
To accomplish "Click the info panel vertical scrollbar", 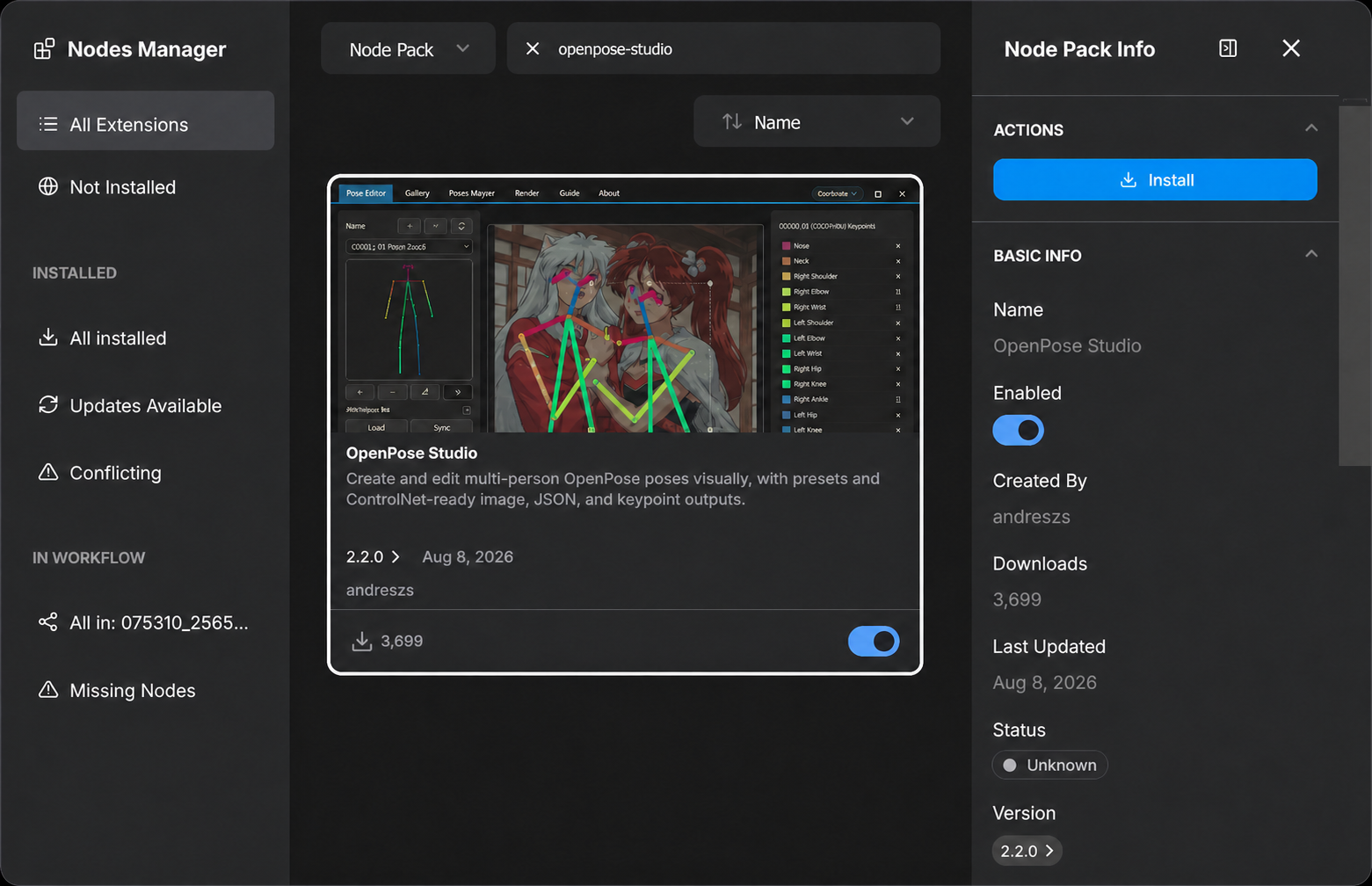I will (x=1354, y=286).
